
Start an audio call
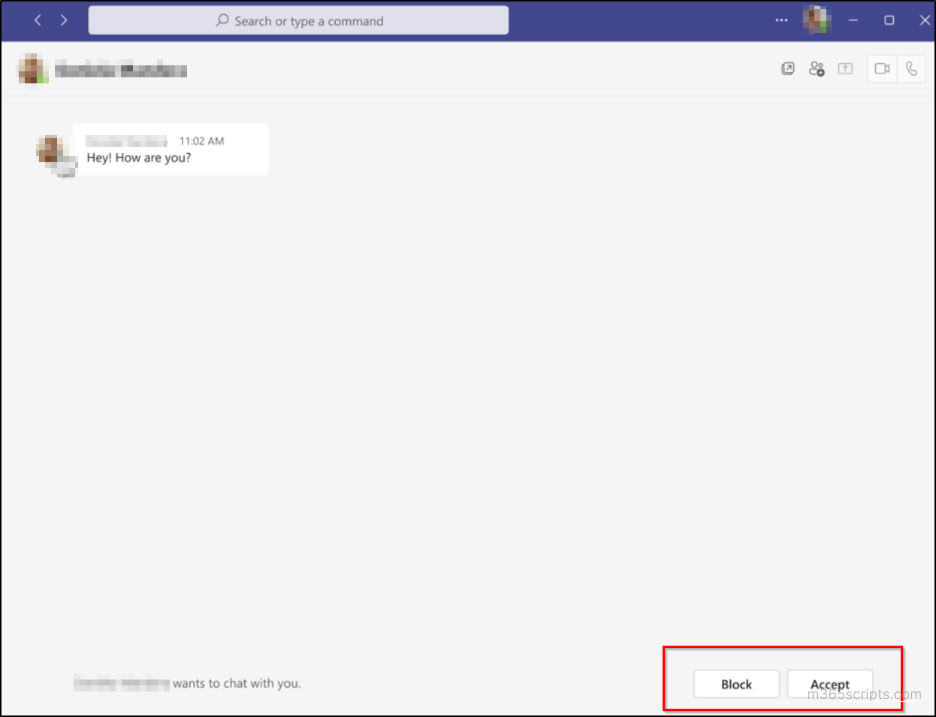click(x=911, y=69)
